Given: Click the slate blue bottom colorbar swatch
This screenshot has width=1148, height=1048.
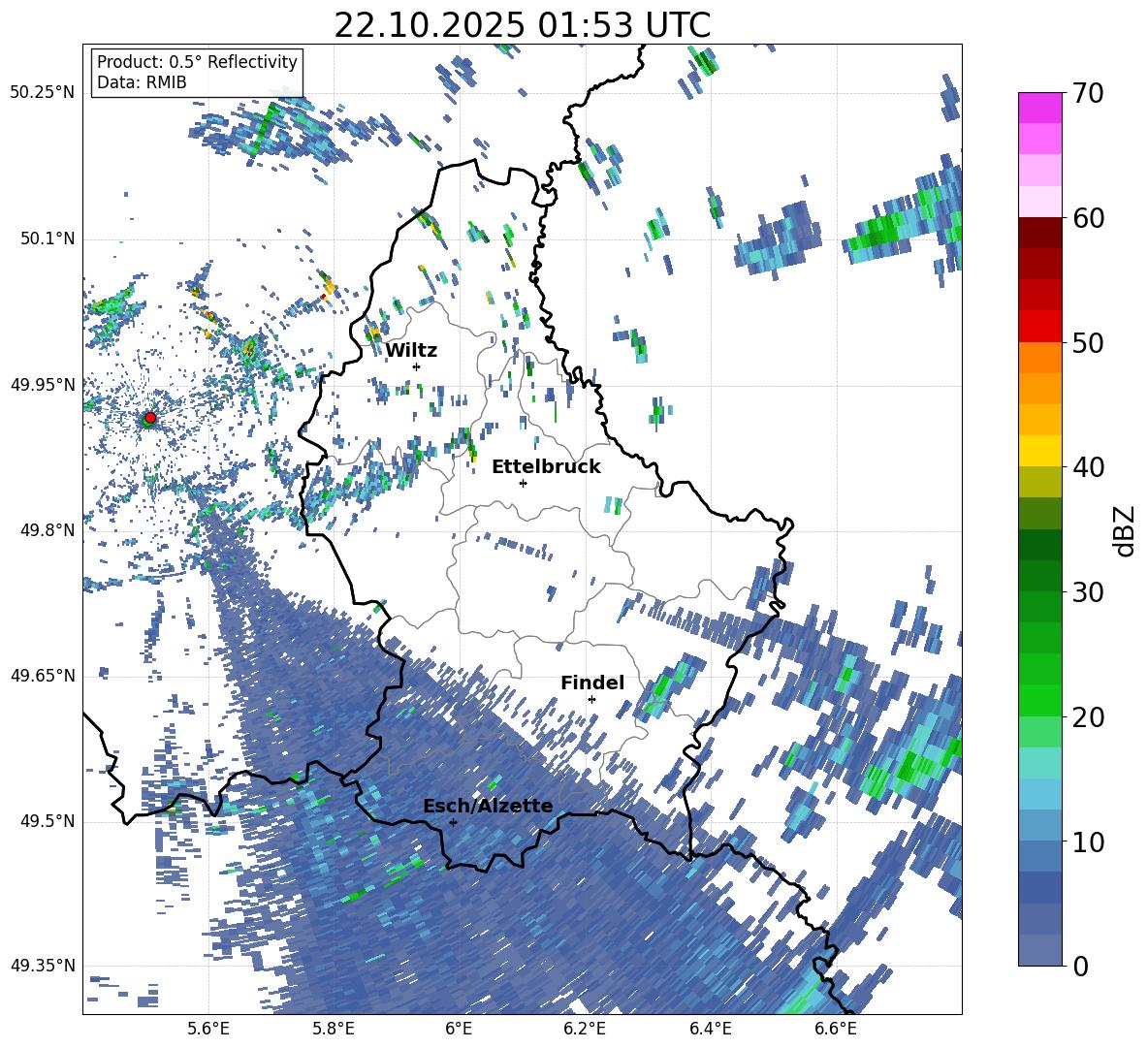Looking at the screenshot, I should (x=1039, y=950).
